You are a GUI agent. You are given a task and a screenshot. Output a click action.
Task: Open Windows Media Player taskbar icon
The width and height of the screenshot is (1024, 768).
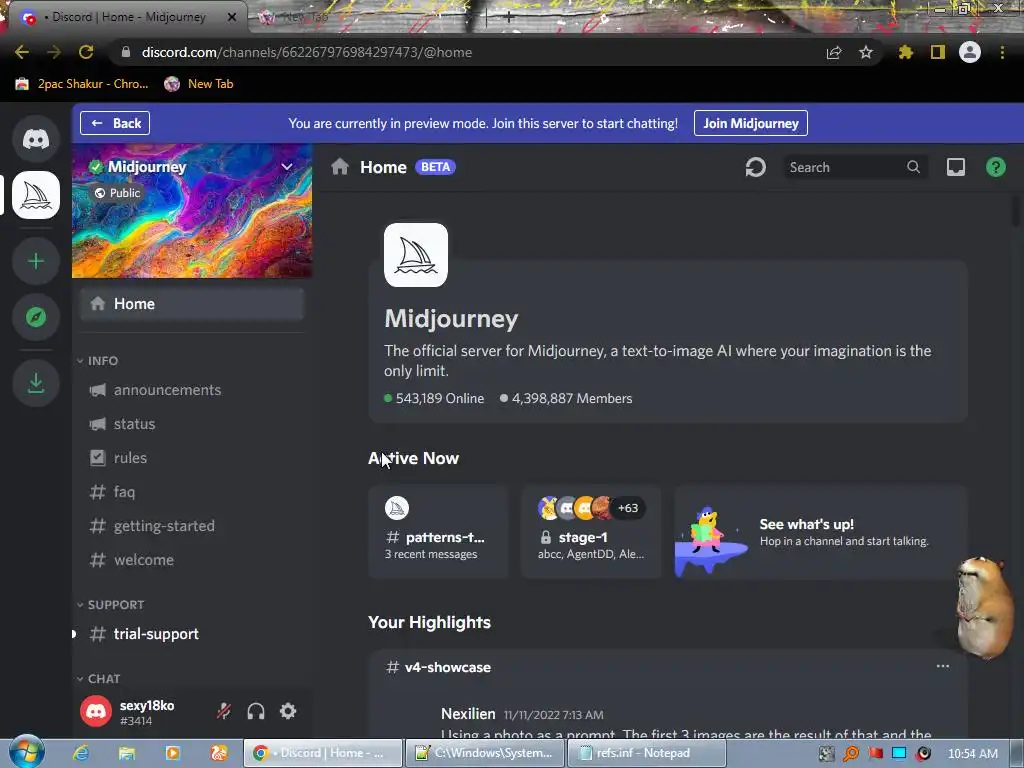point(172,753)
